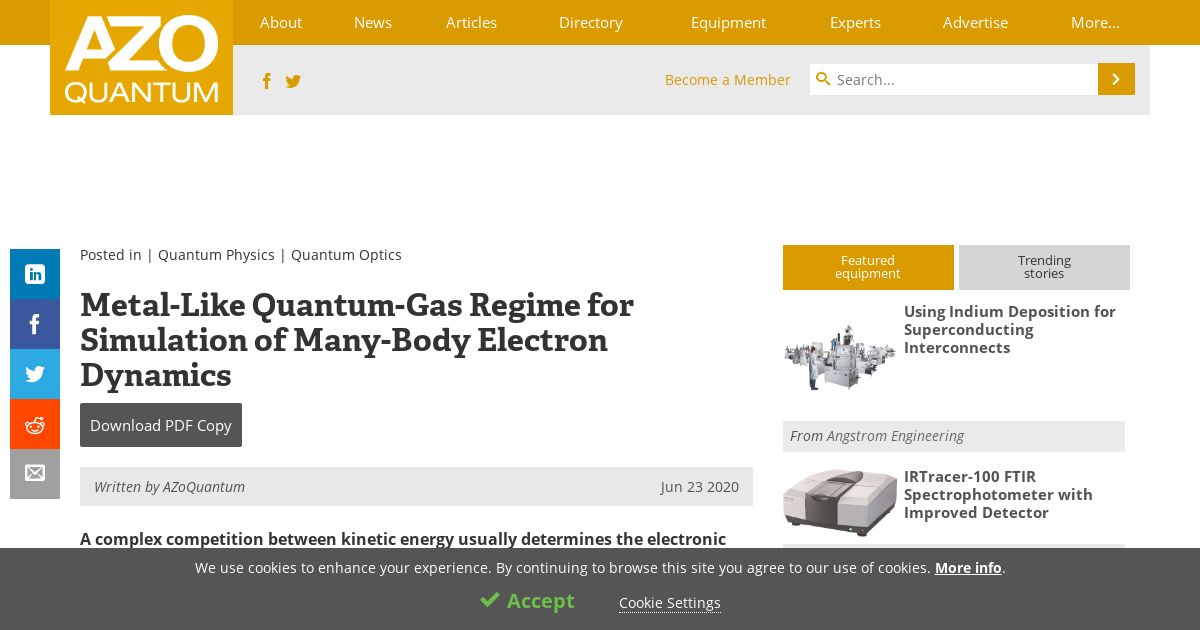Image resolution: width=1200 pixels, height=630 pixels.
Task: Submit search with arrow button
Action: [x=1116, y=79]
